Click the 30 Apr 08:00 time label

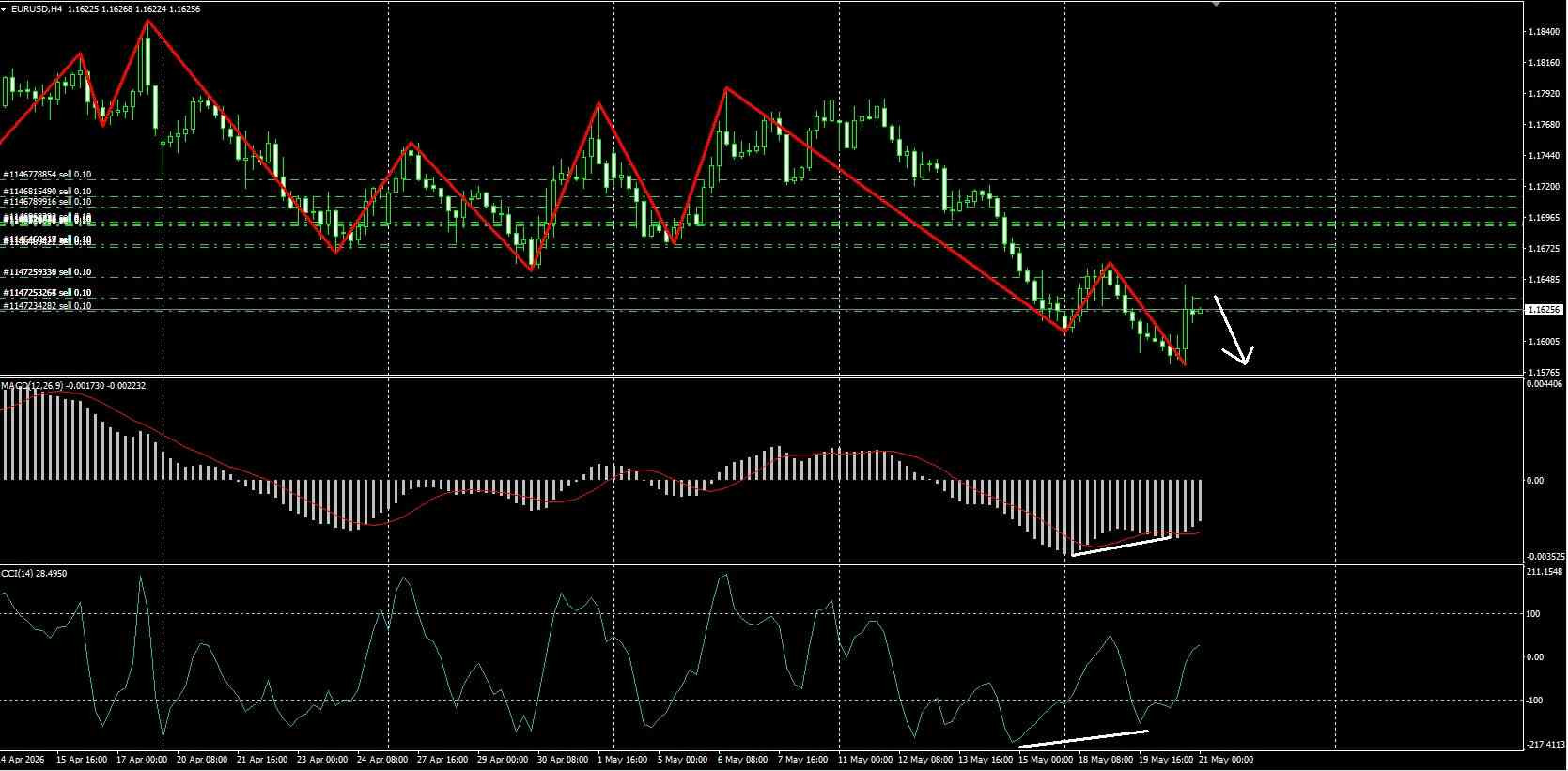click(x=563, y=759)
